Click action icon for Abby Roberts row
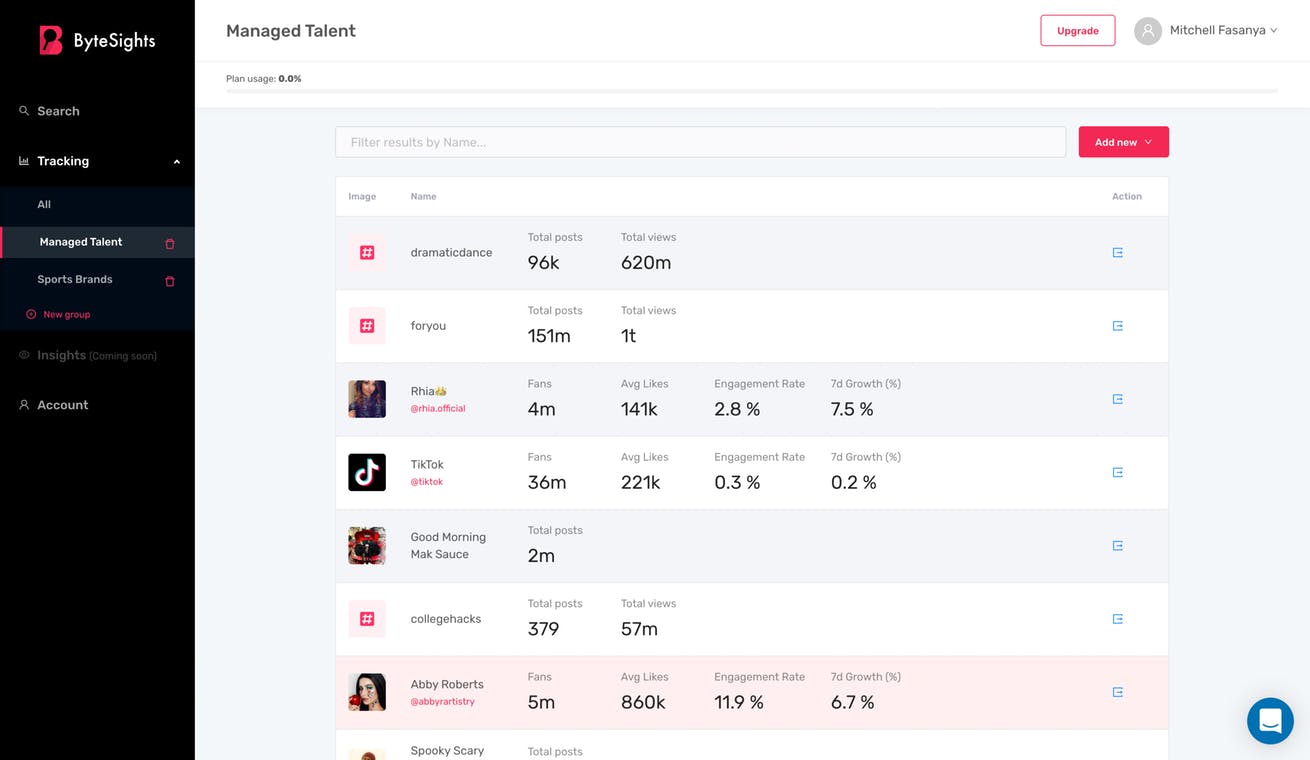Image resolution: width=1310 pixels, height=760 pixels. [1117, 692]
